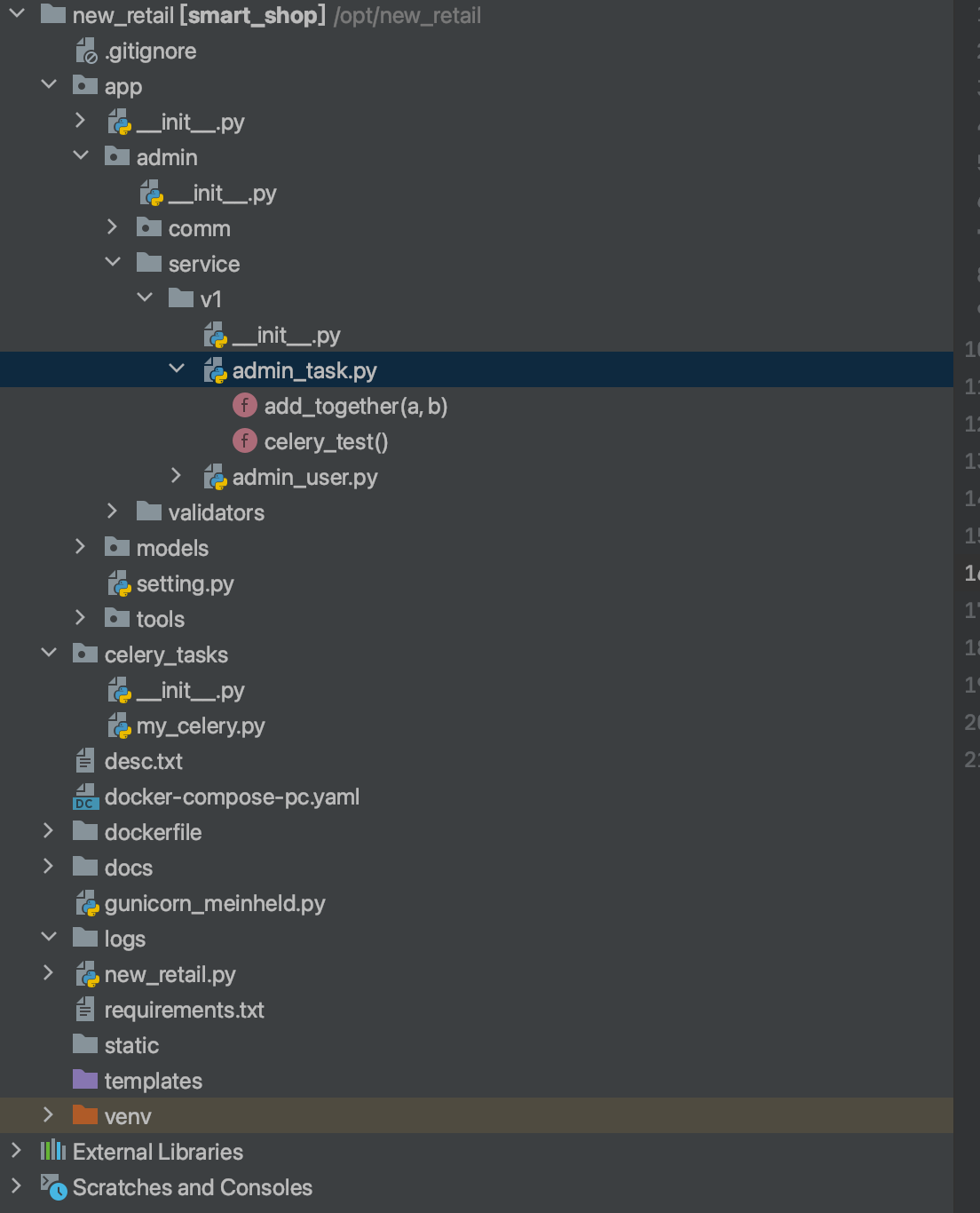Click the text file icon beside requirements.txt
Screen dimensions: 980x1213
click(x=84, y=1009)
